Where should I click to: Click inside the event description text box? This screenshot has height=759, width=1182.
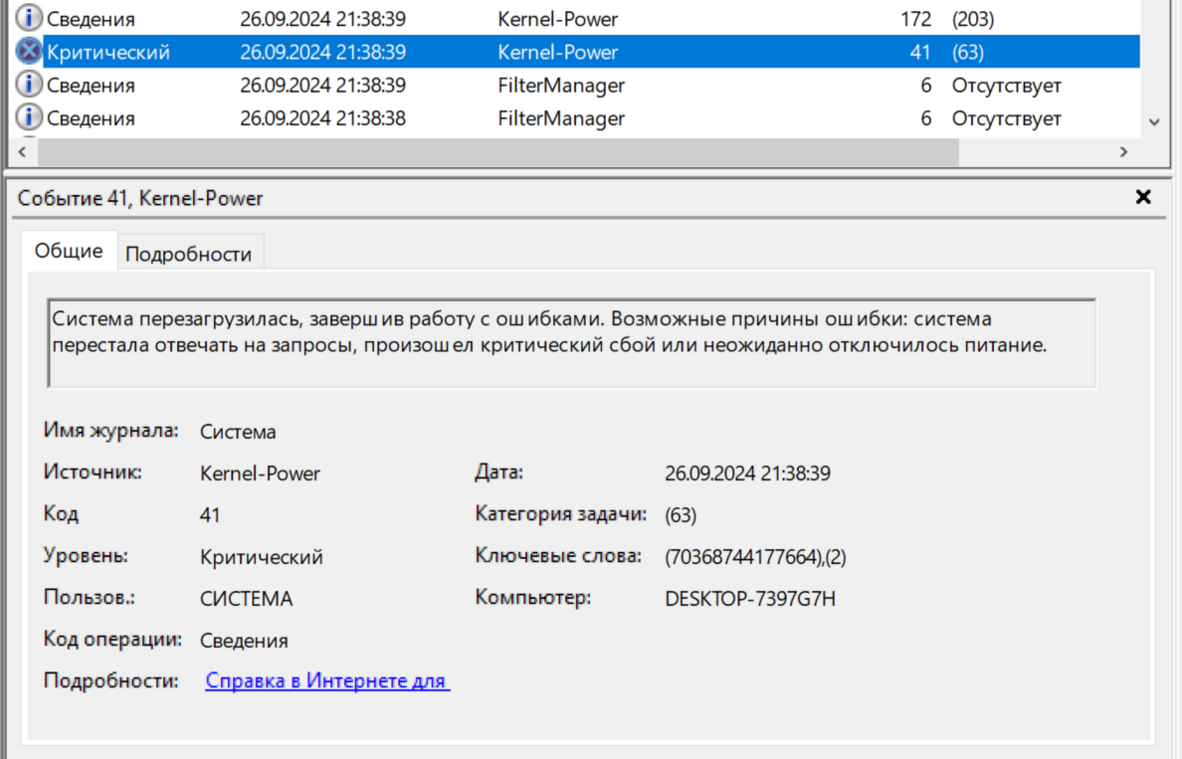(571, 343)
